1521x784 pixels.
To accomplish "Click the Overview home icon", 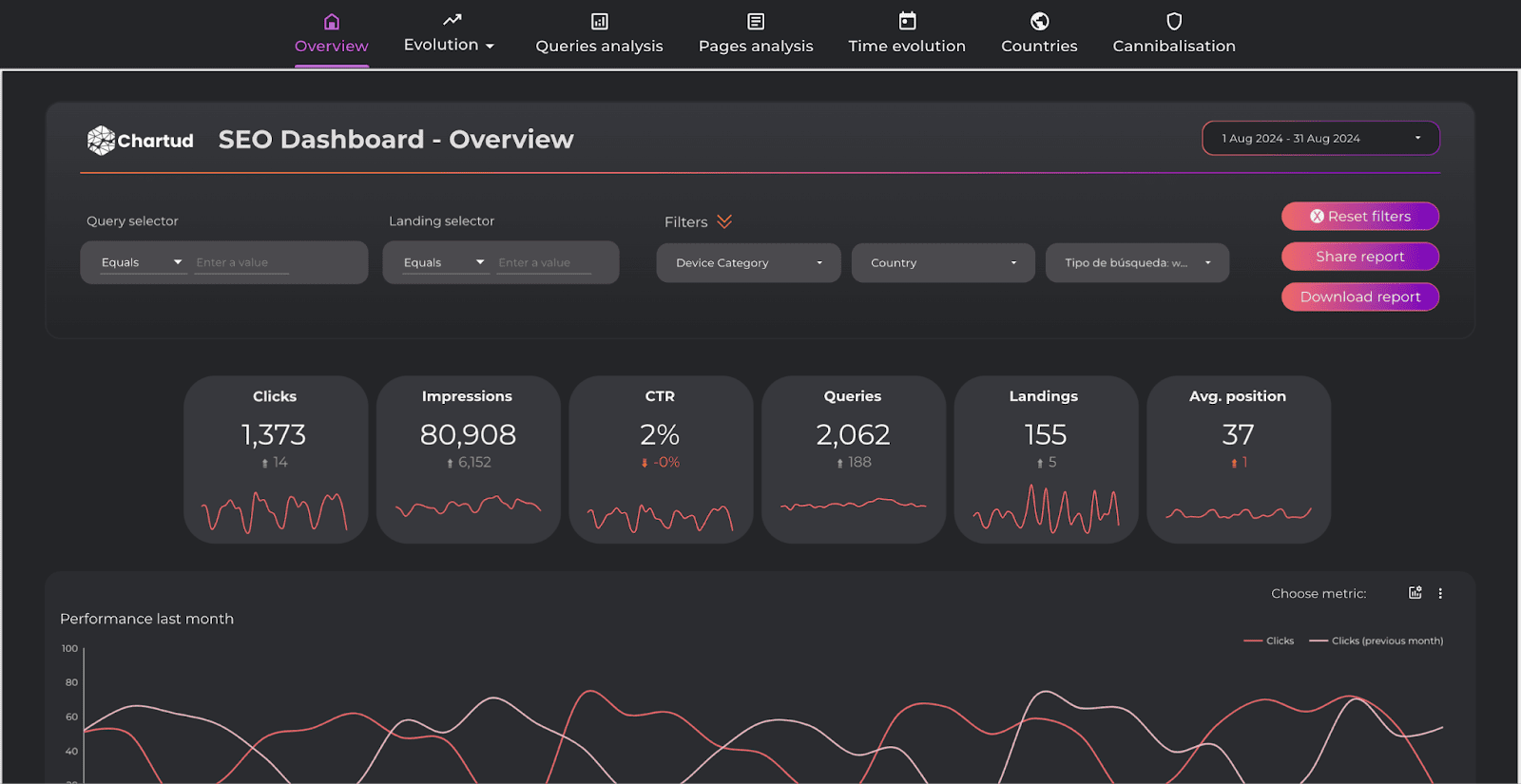I will coord(331,22).
